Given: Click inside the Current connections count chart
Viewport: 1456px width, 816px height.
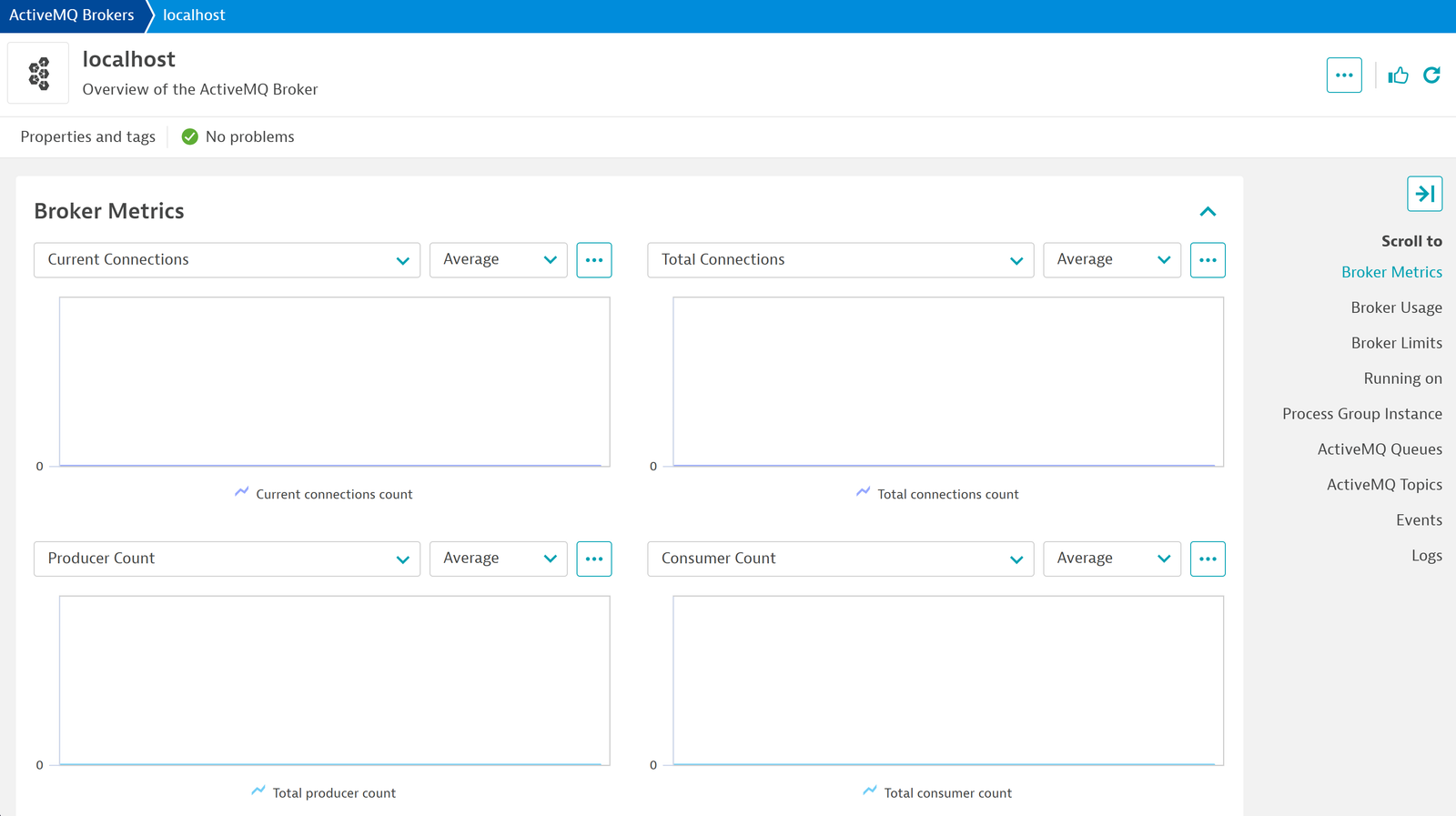Looking at the screenshot, I should [334, 382].
